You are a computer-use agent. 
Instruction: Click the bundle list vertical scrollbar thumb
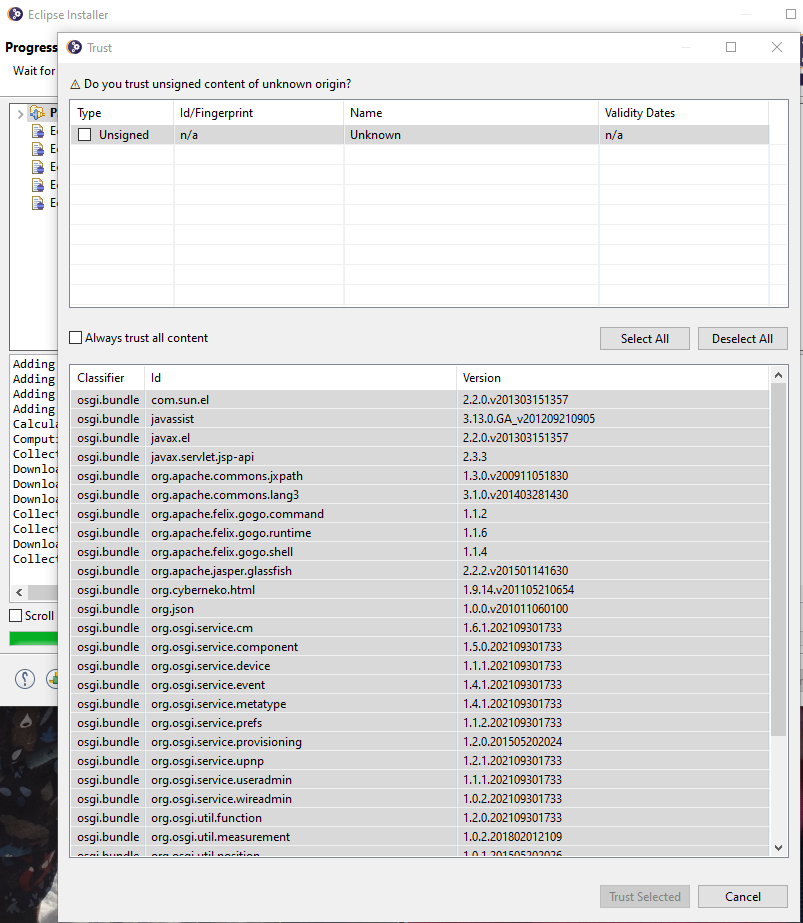[x=778, y=559]
